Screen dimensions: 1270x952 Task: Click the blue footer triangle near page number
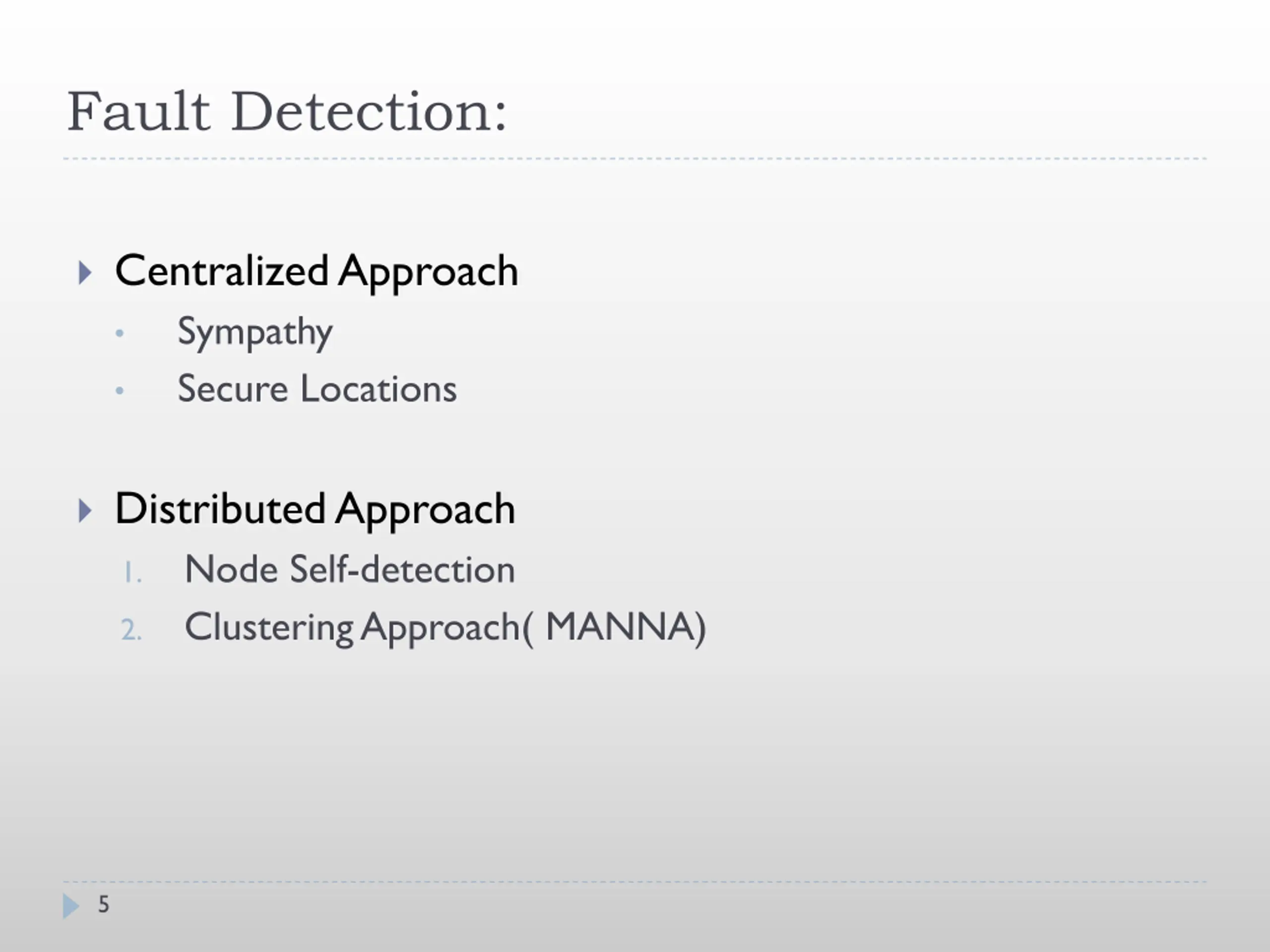[70, 906]
